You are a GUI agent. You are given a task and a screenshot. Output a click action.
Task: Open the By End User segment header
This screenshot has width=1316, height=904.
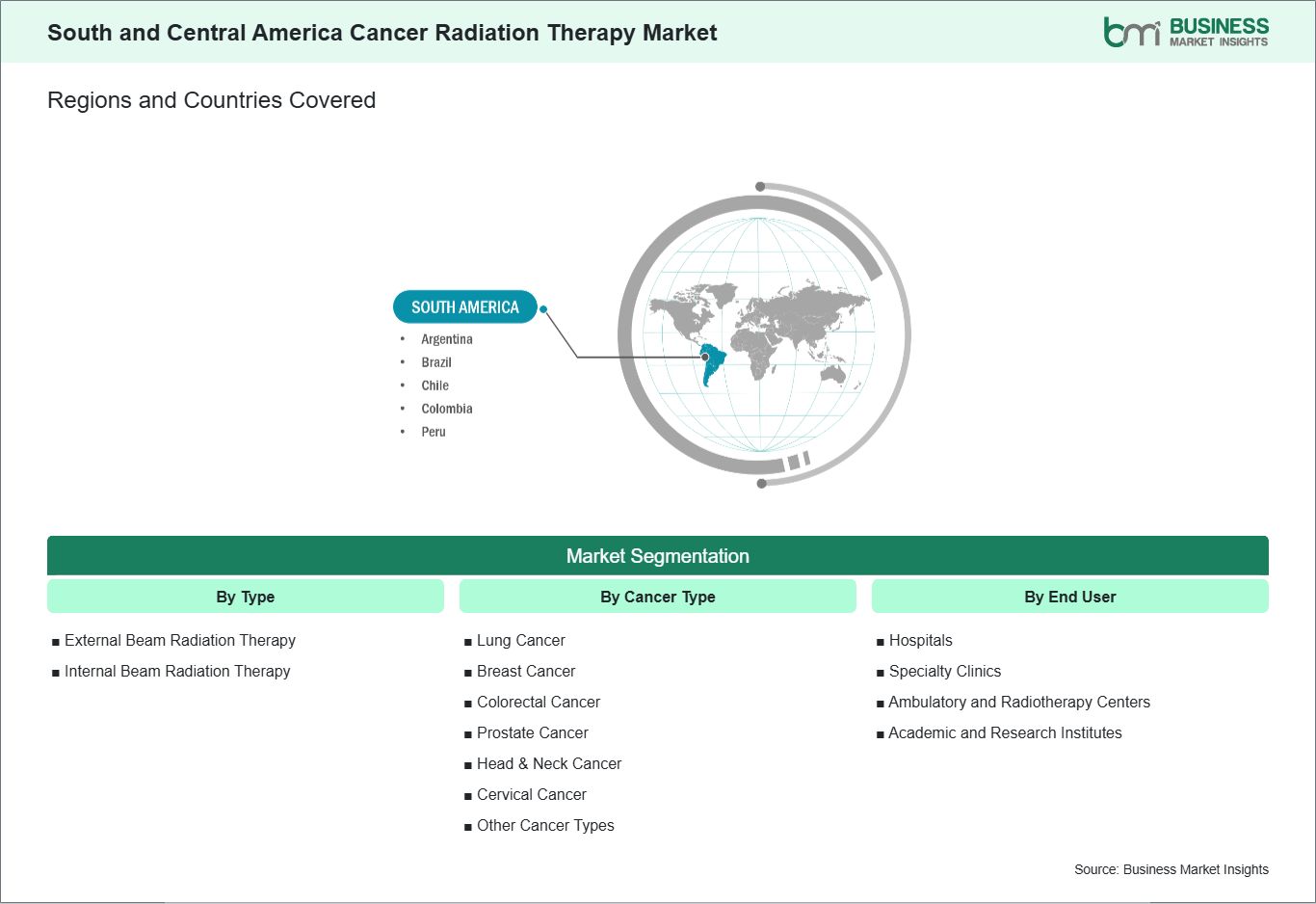click(1069, 597)
